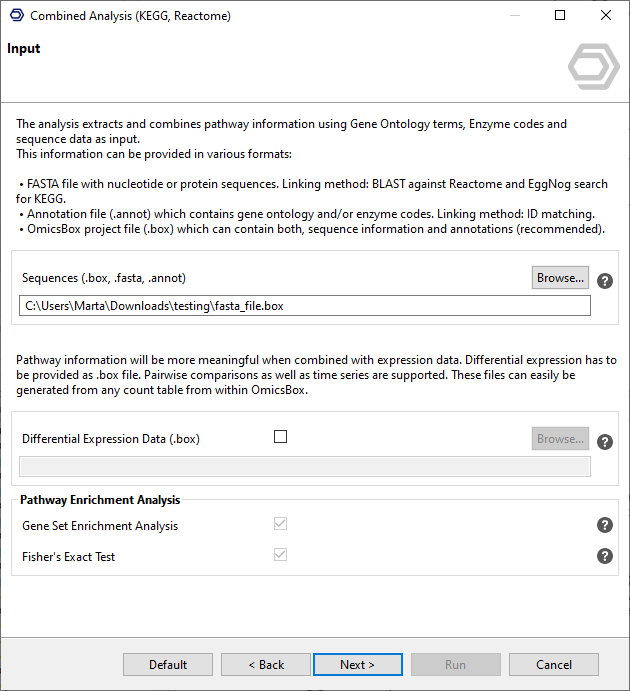
Task: Show help for Gene Set Enrichment Analysis
Action: 605,525
